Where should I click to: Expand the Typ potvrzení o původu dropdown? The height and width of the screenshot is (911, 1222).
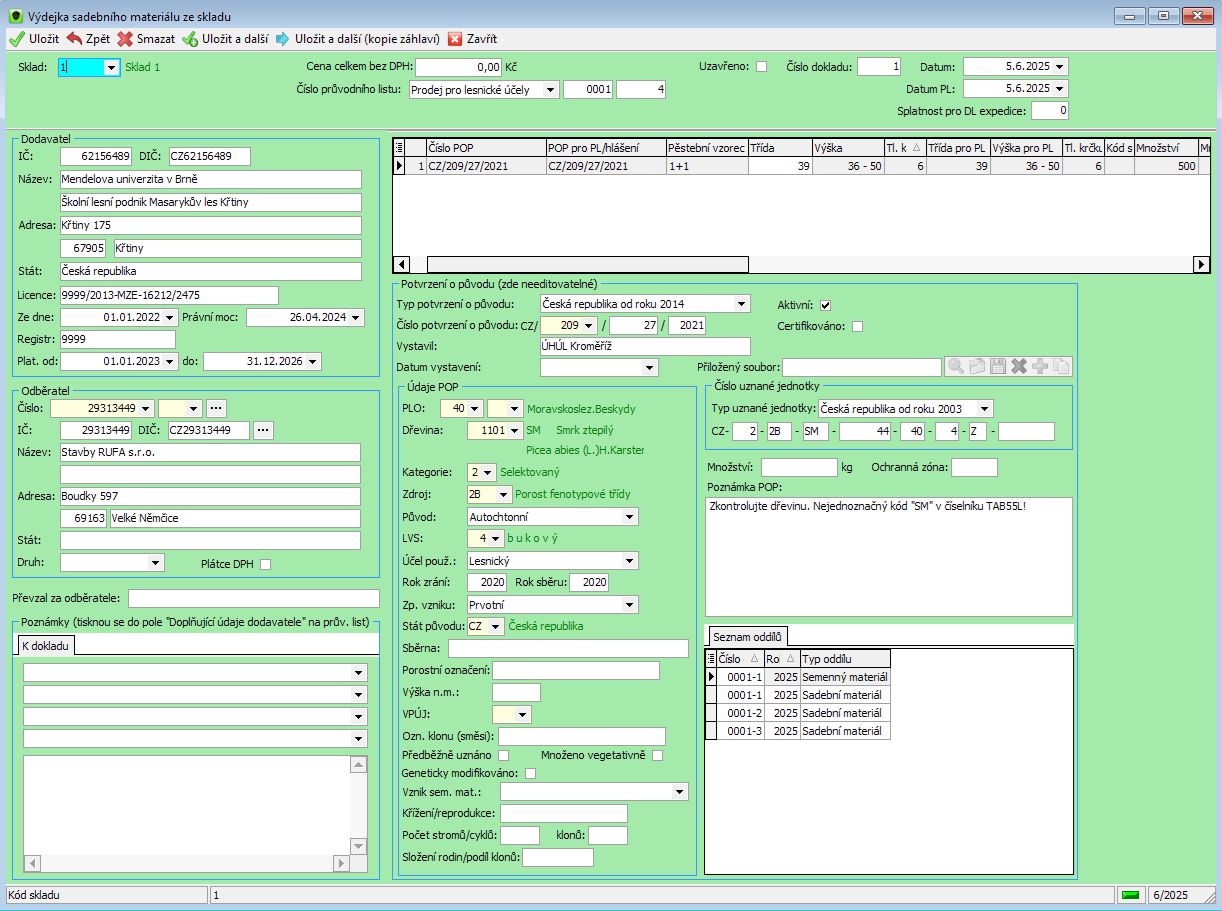pyautogui.click(x=740, y=304)
